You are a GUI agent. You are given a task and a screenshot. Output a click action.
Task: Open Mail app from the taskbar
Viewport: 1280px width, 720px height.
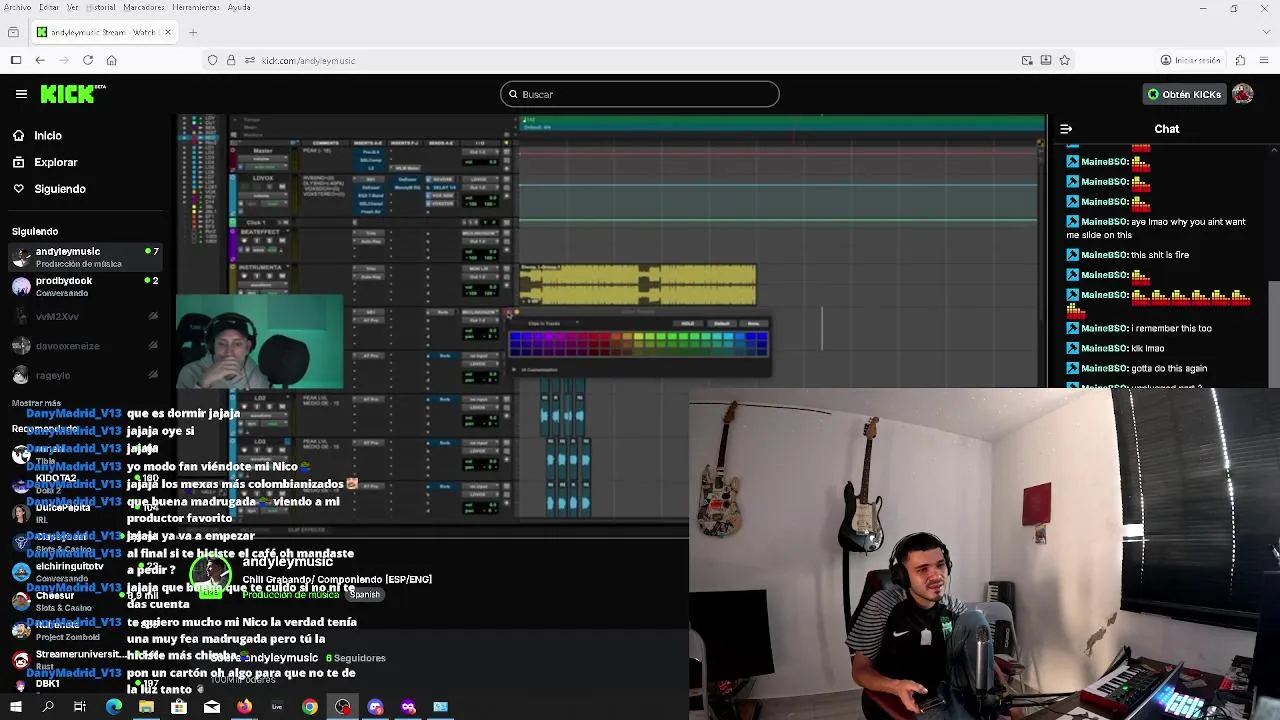(x=212, y=707)
